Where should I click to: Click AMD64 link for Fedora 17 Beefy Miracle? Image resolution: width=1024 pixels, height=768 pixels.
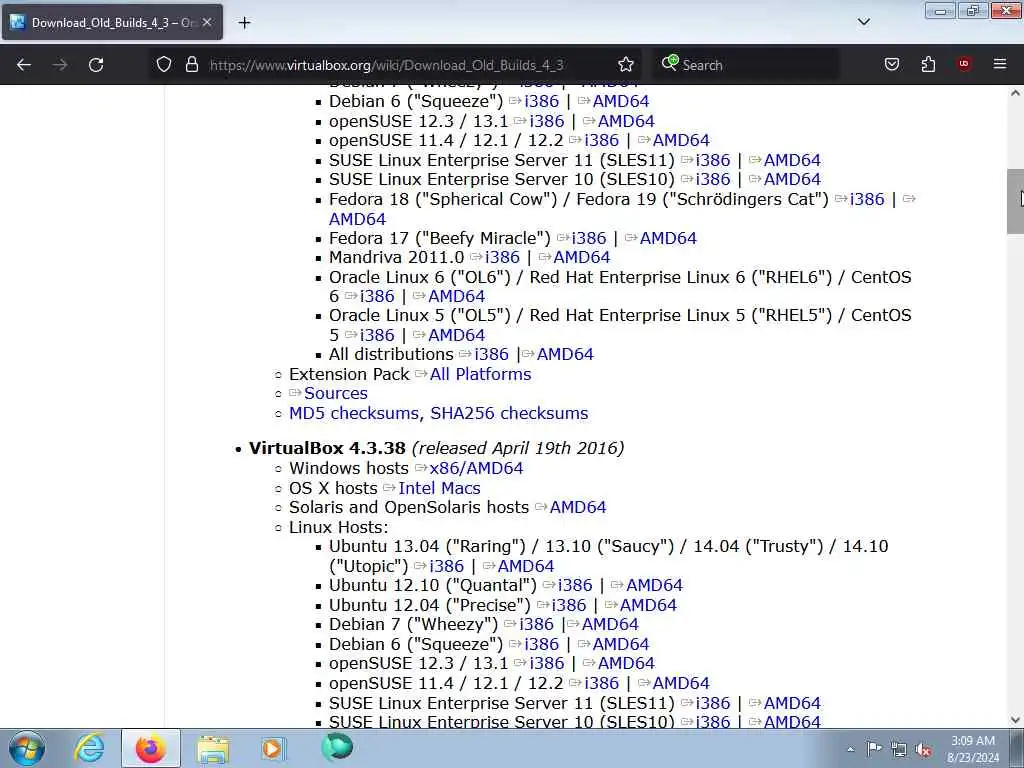(668, 238)
